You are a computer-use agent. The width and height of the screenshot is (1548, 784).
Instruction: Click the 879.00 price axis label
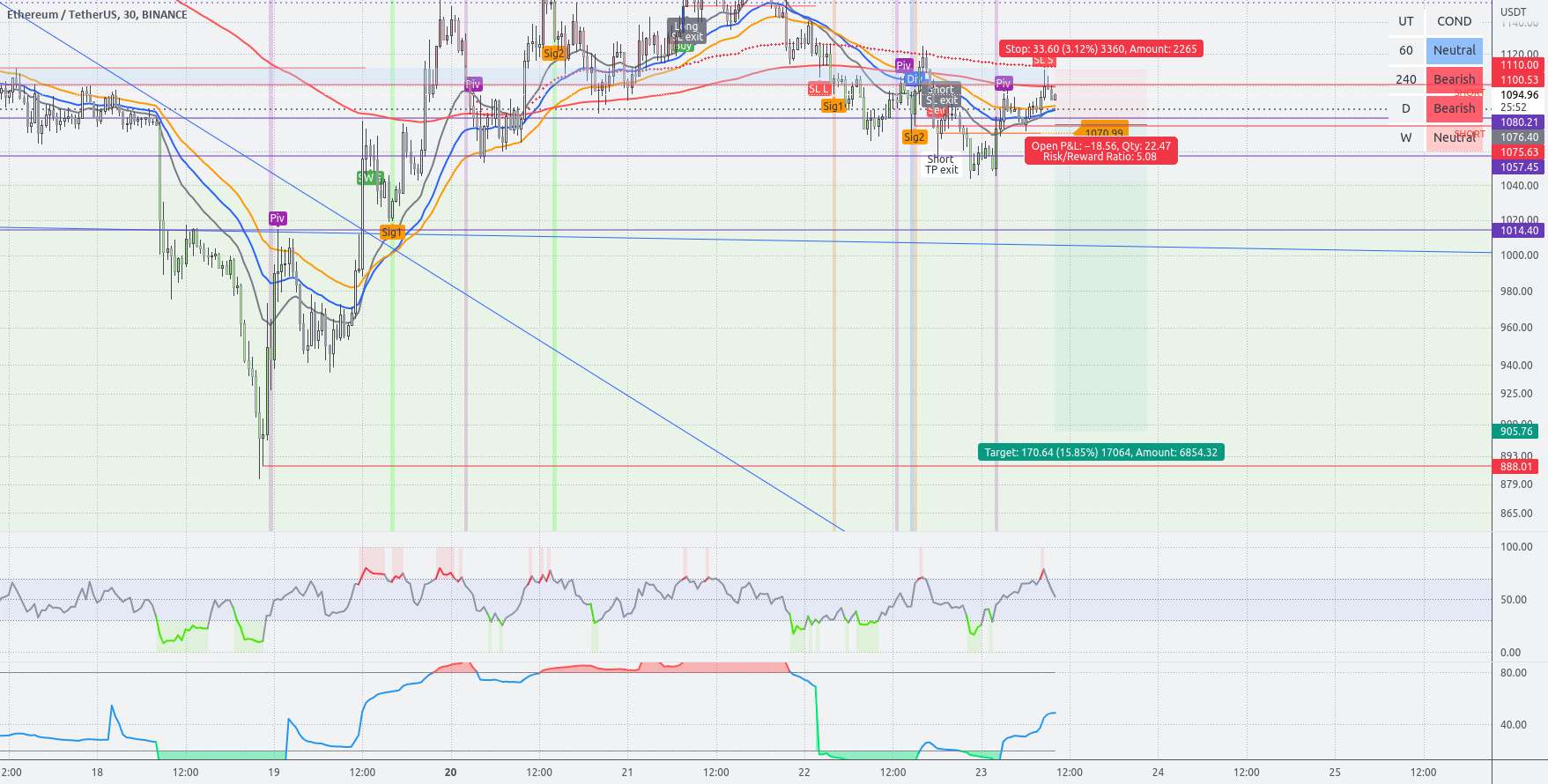tap(1516, 484)
